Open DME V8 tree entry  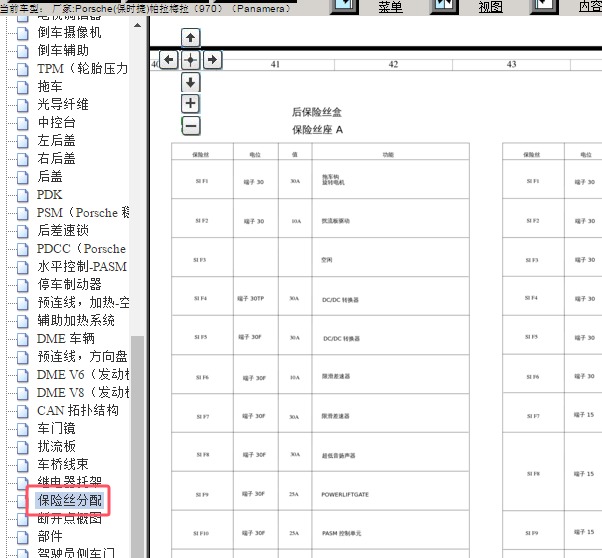[x=83, y=392]
